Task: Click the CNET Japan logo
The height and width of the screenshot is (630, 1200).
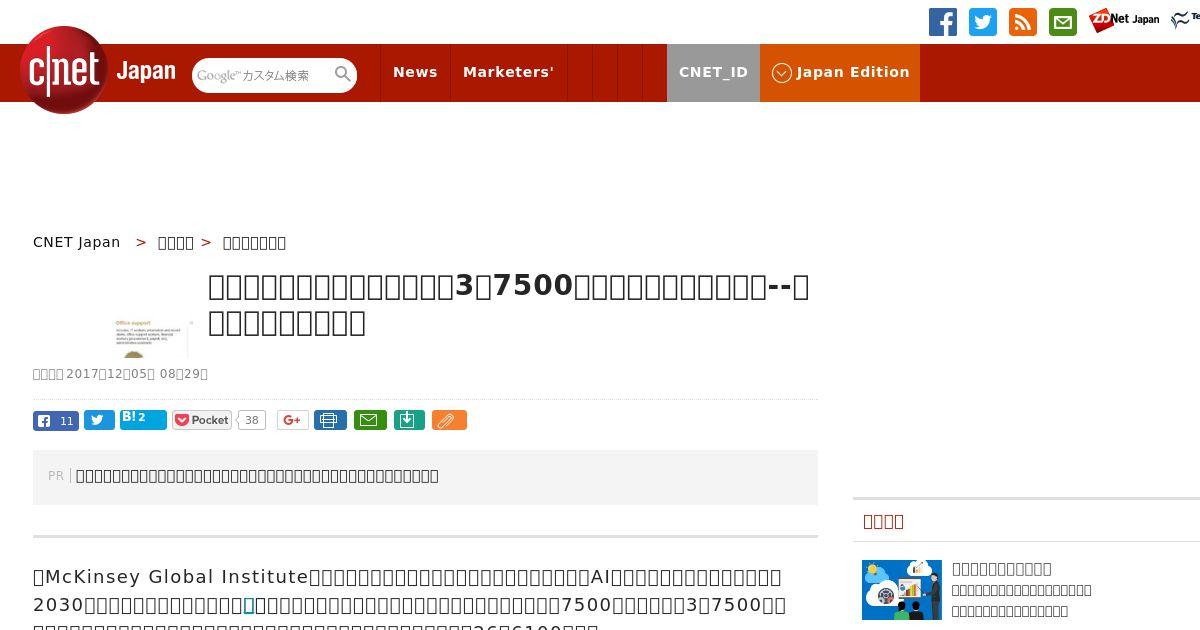Action: [97, 71]
